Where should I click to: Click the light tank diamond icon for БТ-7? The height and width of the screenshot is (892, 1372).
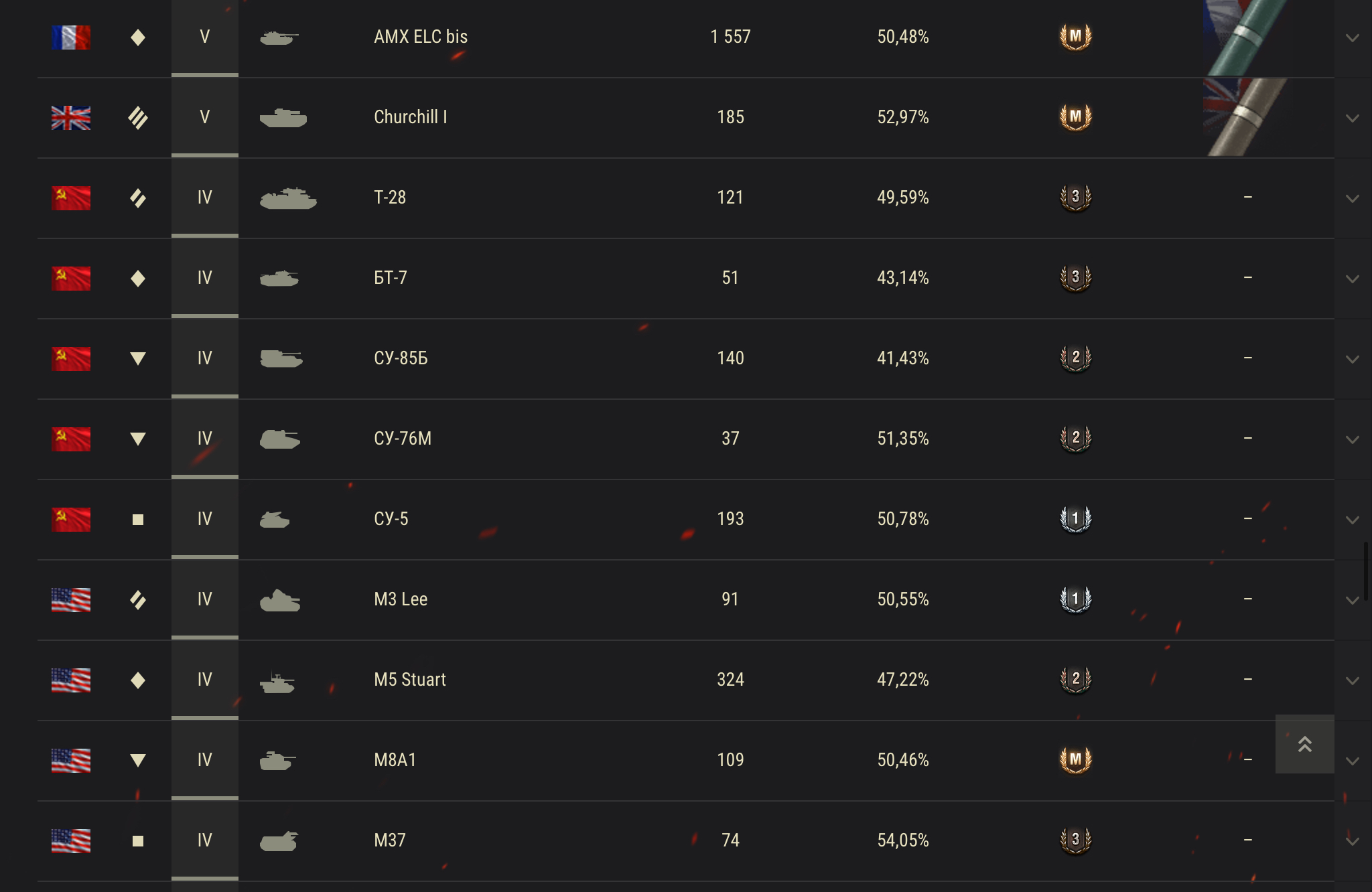point(138,278)
